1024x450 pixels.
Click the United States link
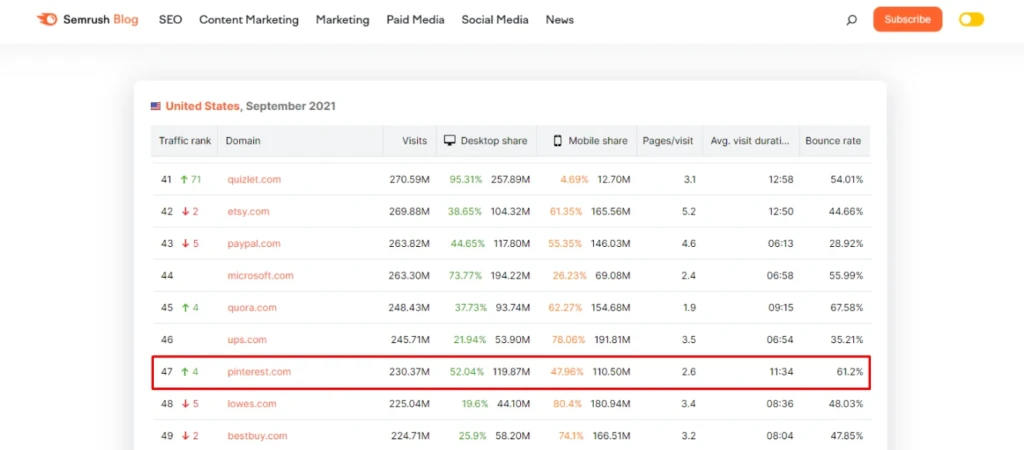pyautogui.click(x=202, y=106)
